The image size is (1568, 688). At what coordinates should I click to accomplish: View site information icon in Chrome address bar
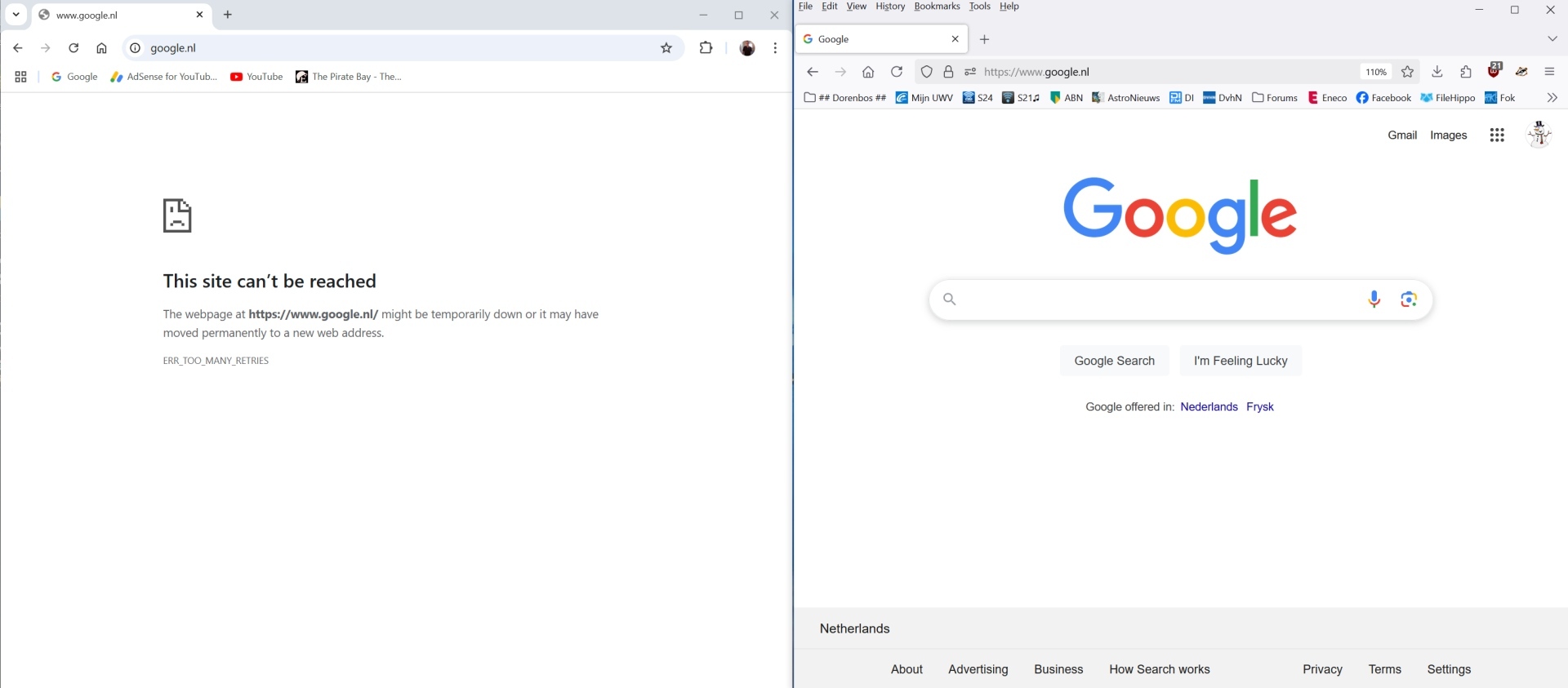136,48
